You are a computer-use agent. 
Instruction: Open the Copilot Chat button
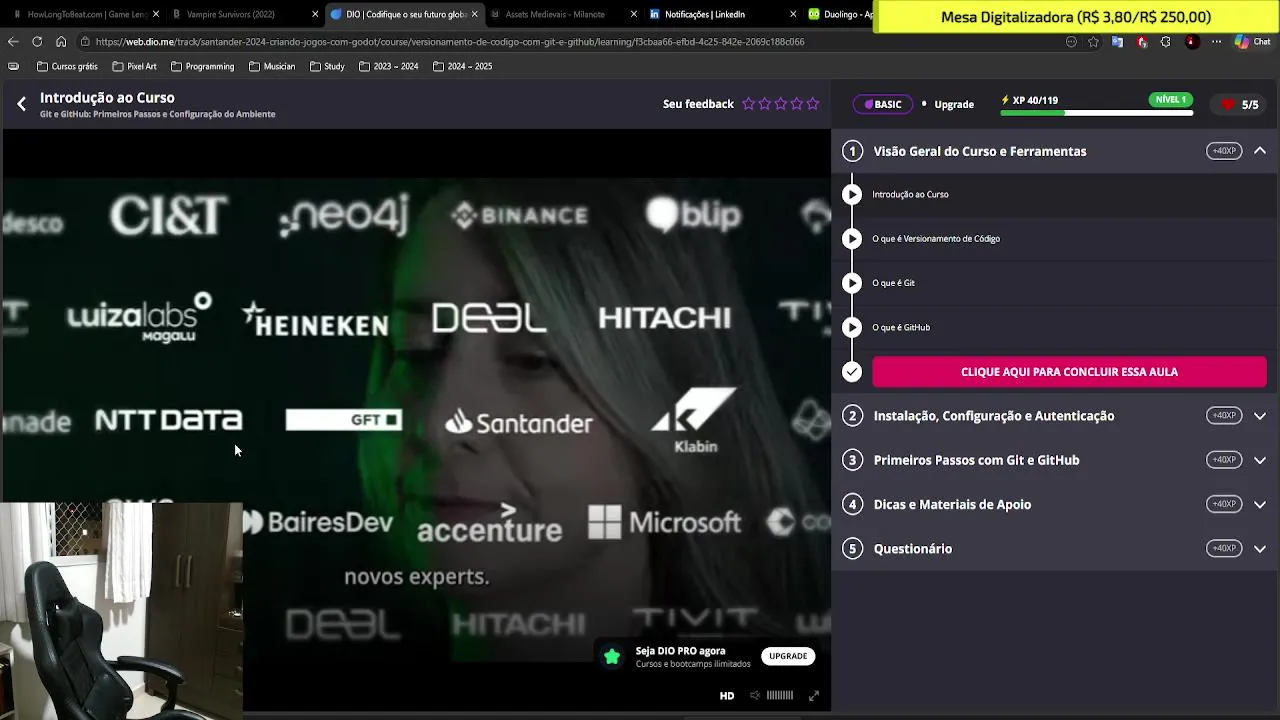click(1251, 42)
